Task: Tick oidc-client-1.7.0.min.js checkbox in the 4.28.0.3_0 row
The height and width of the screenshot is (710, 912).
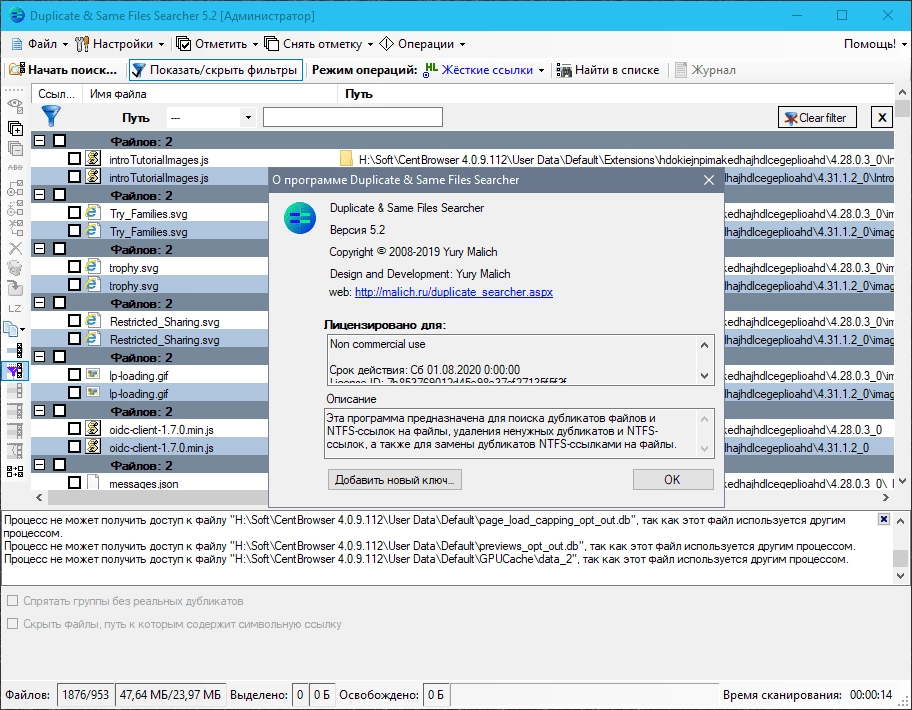Action: [74, 429]
